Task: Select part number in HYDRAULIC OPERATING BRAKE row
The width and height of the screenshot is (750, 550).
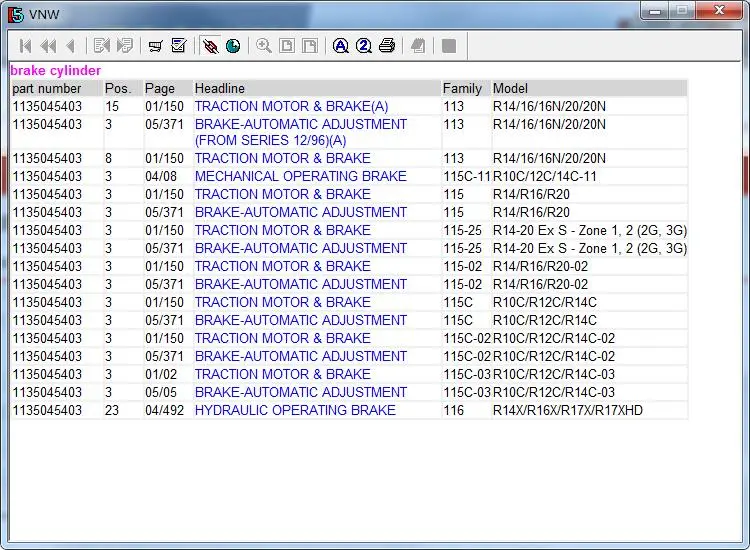Action: pos(47,410)
